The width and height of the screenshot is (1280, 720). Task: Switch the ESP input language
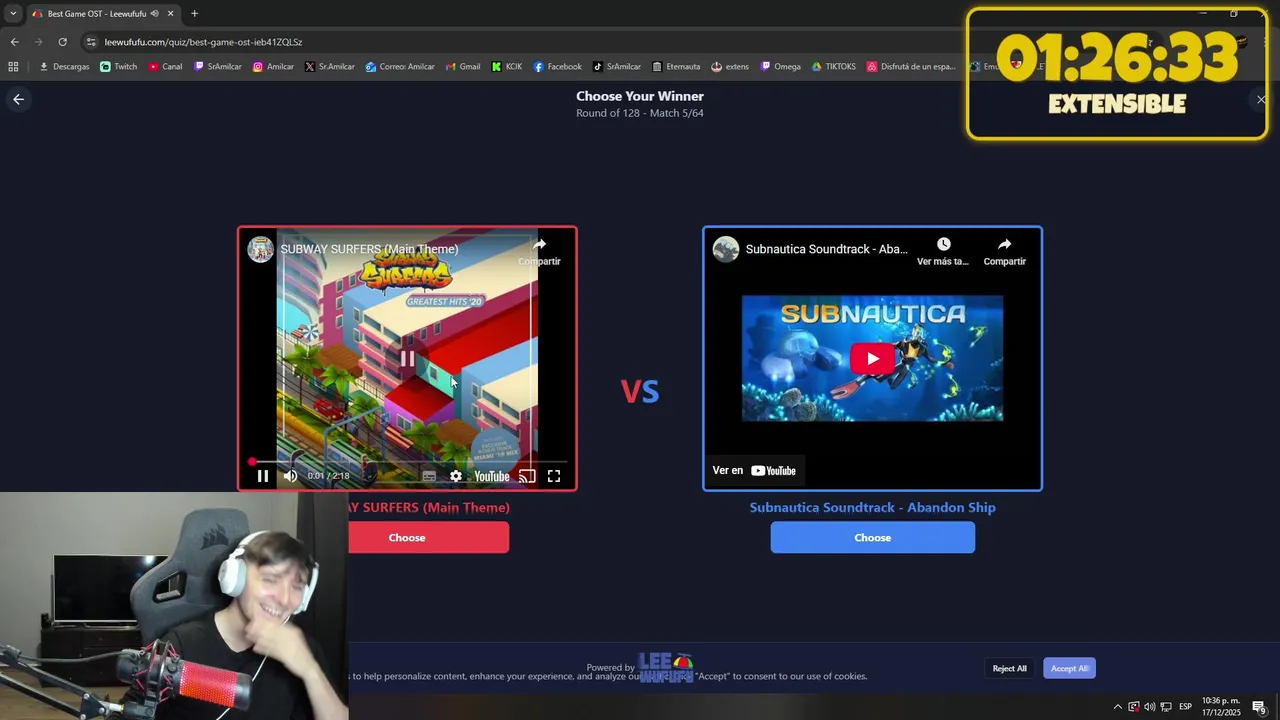pyautogui.click(x=1185, y=707)
